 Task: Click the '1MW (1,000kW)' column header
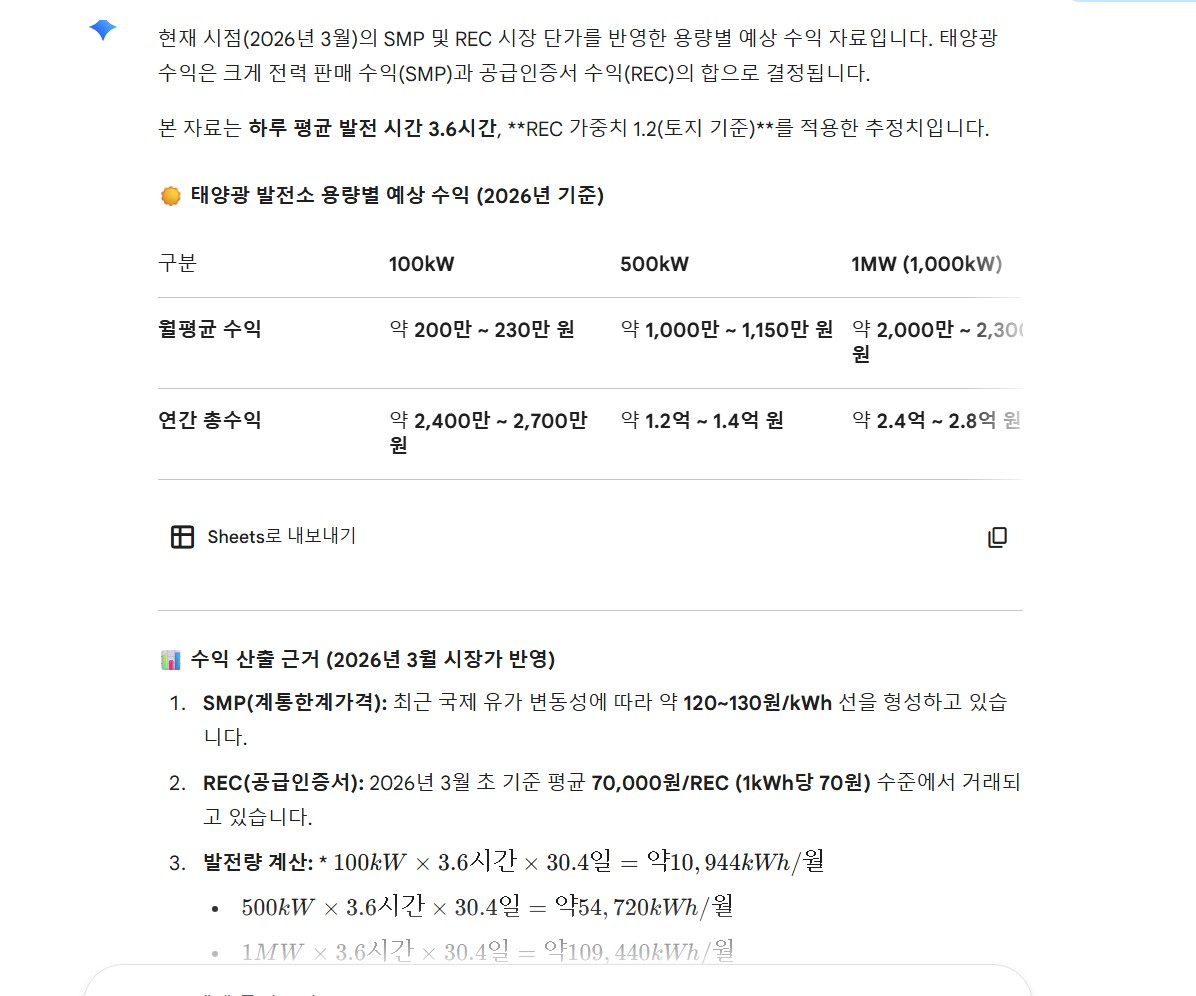point(926,264)
